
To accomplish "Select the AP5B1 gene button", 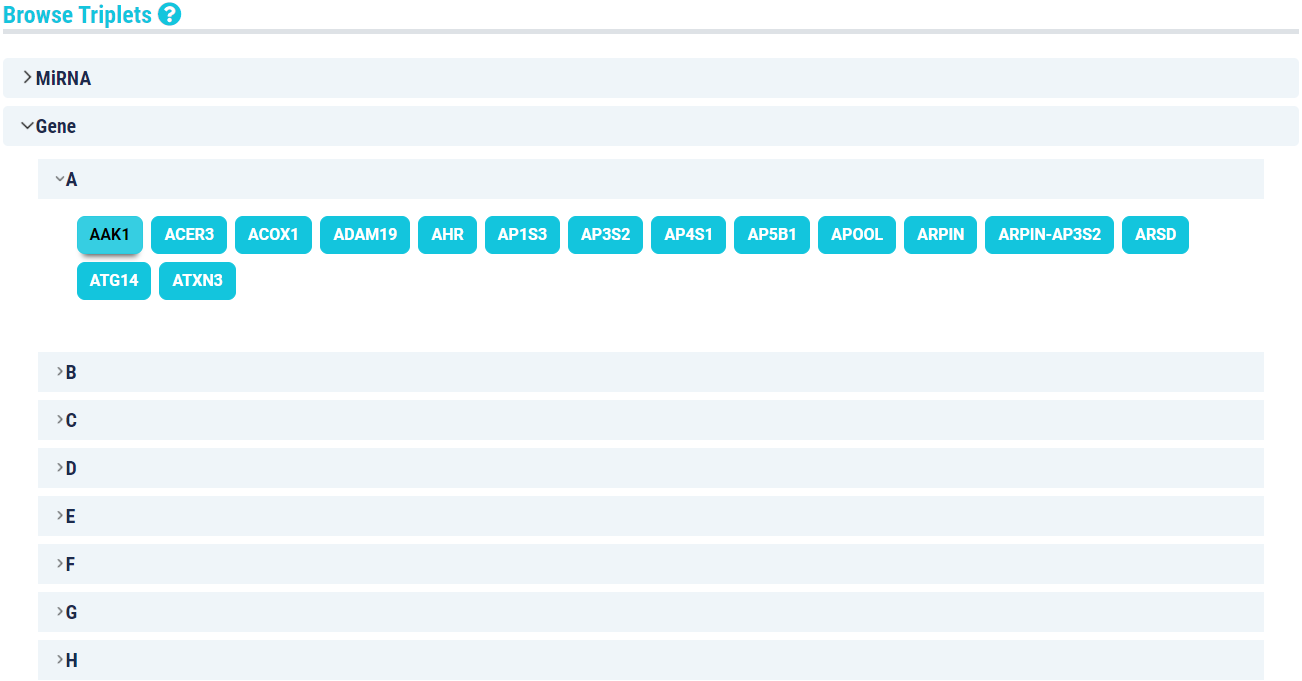I will pos(772,235).
